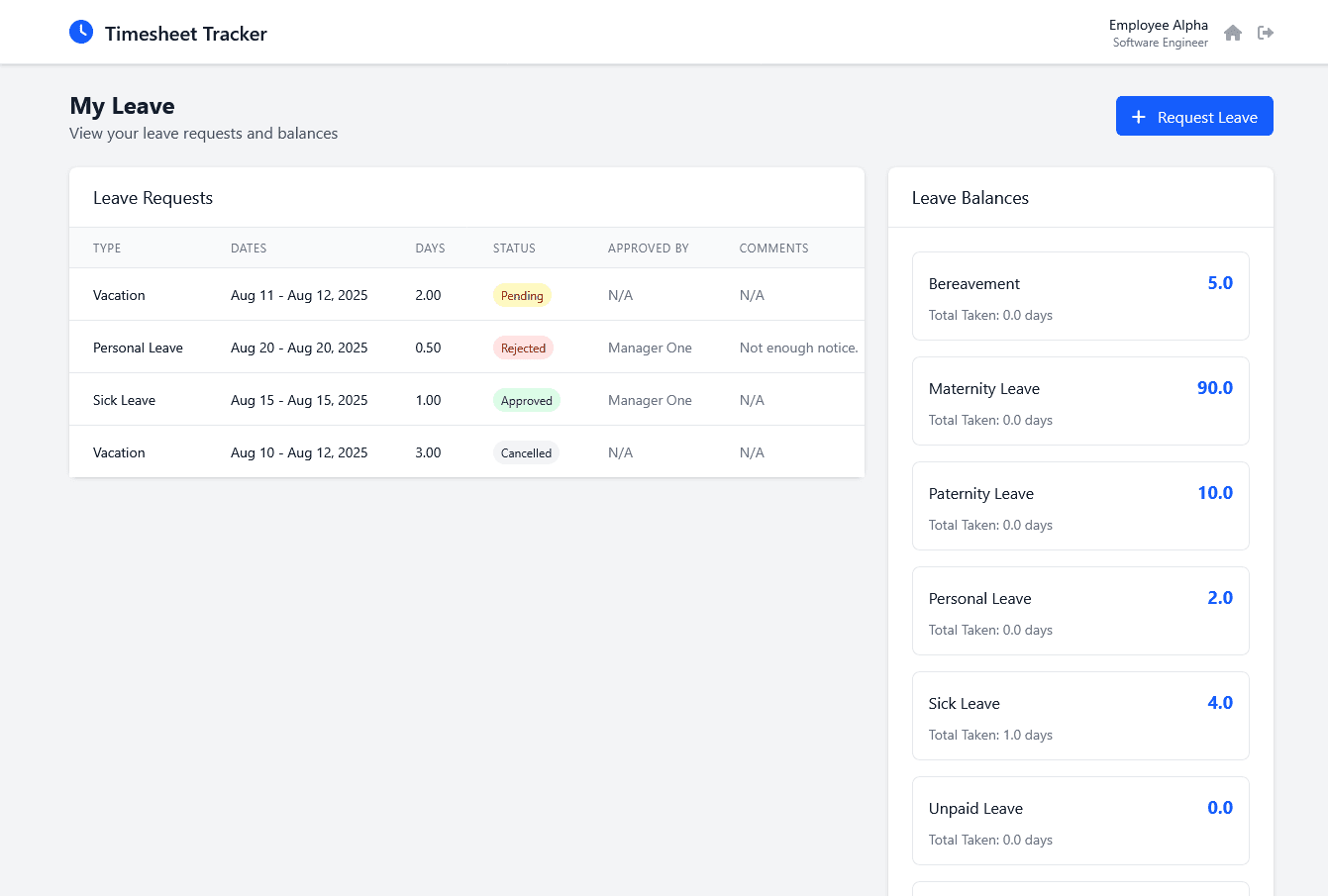Image resolution: width=1328 pixels, height=896 pixels.
Task: Click the Approved status badge
Action: pos(526,400)
